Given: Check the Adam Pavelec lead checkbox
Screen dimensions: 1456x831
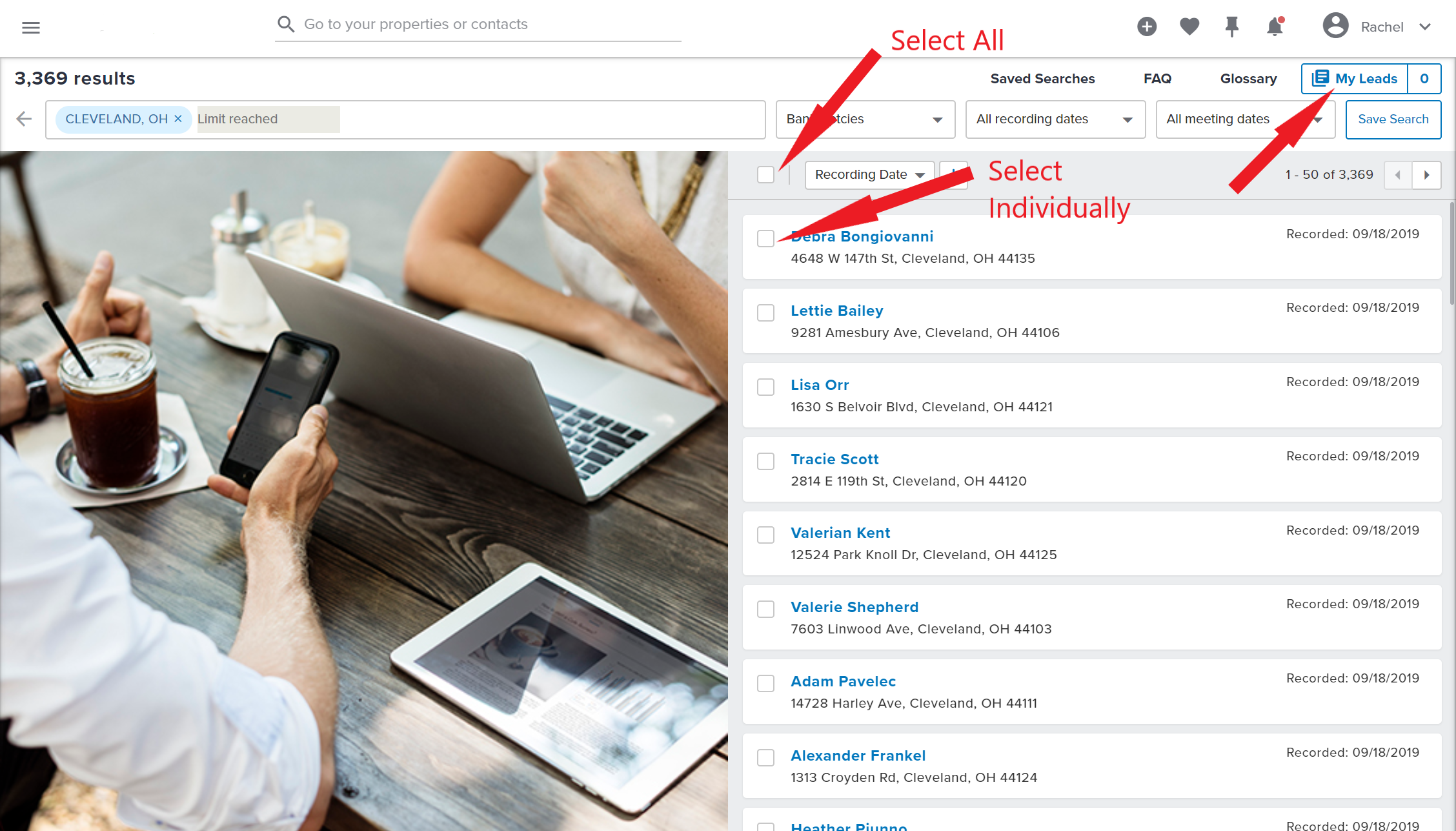Looking at the screenshot, I should coord(765,683).
